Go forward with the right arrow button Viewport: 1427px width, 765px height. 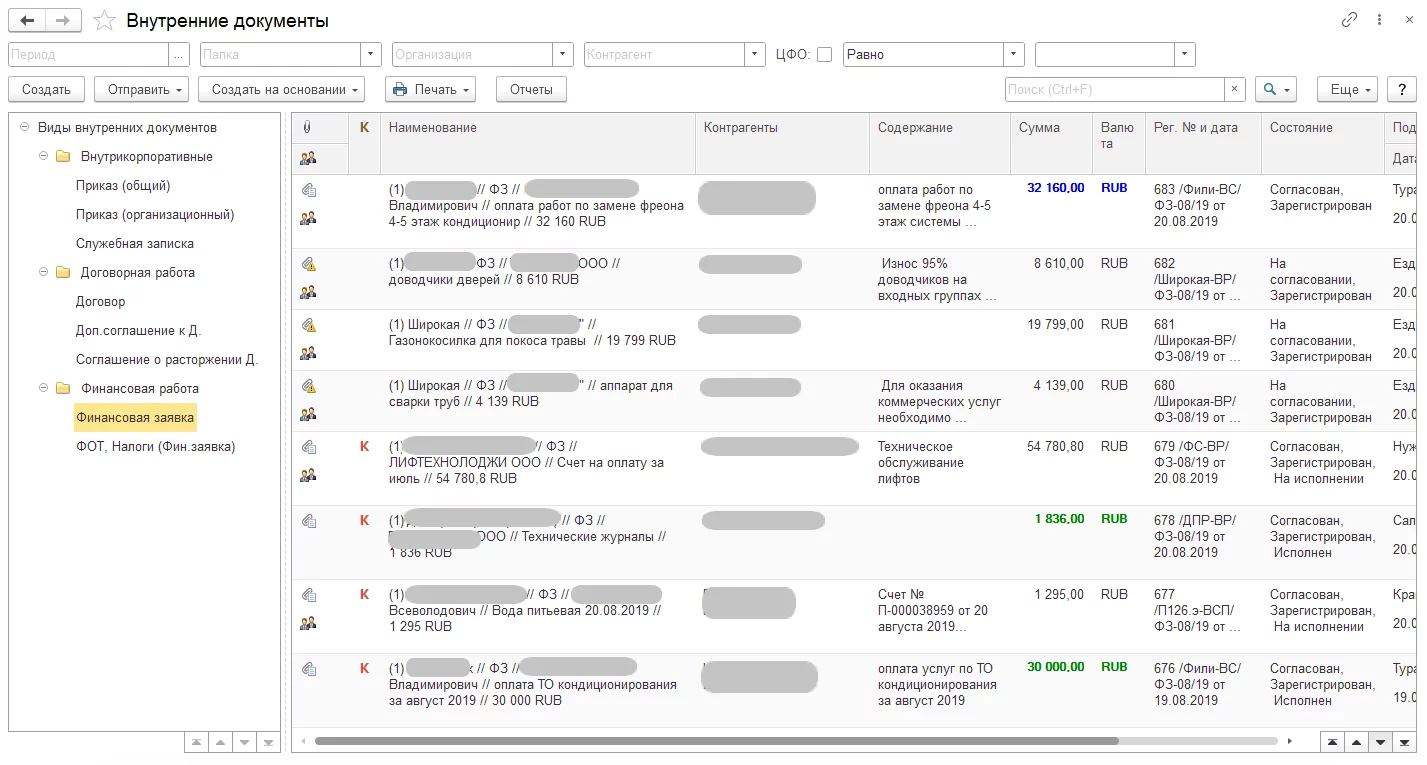point(63,20)
